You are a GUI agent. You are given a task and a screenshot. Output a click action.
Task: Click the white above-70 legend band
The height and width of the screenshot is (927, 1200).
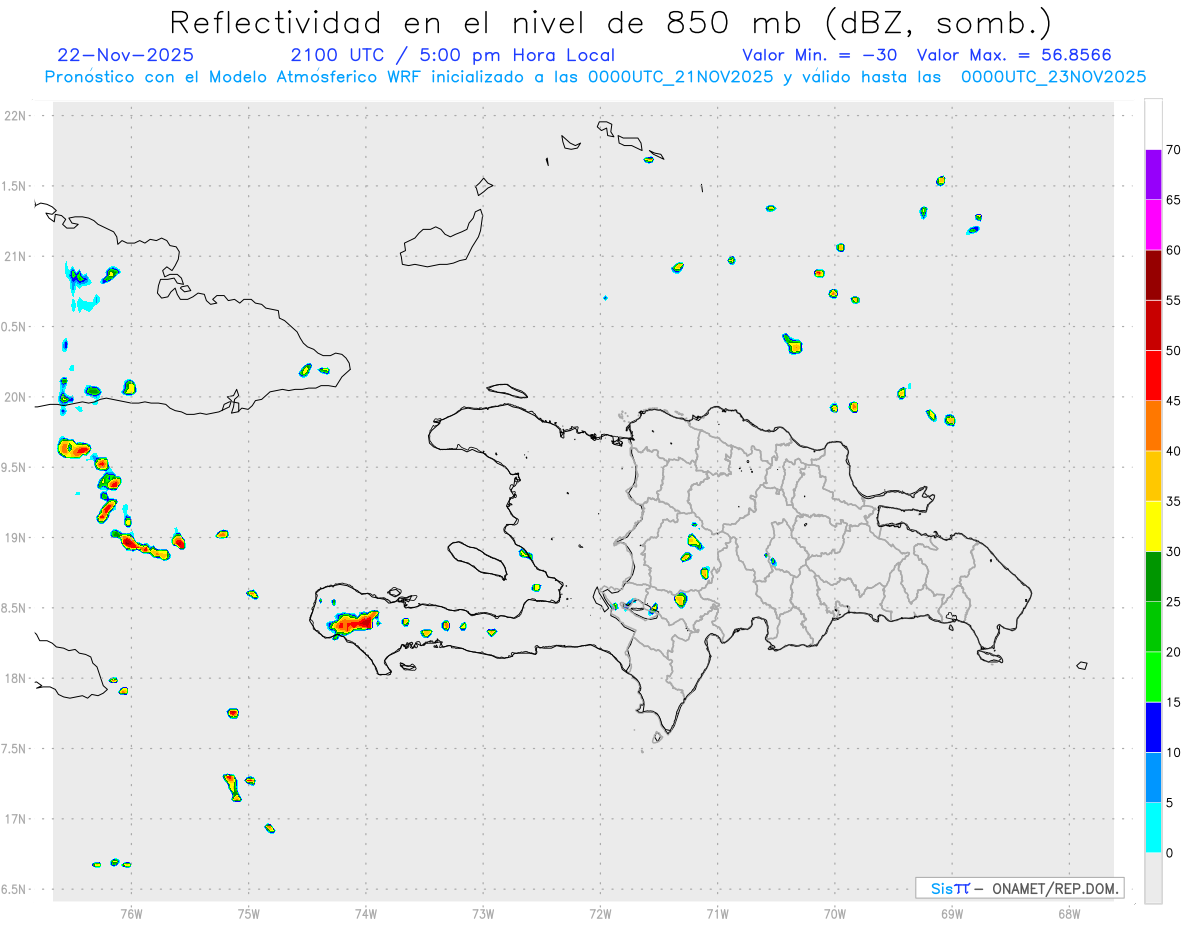tap(1153, 125)
